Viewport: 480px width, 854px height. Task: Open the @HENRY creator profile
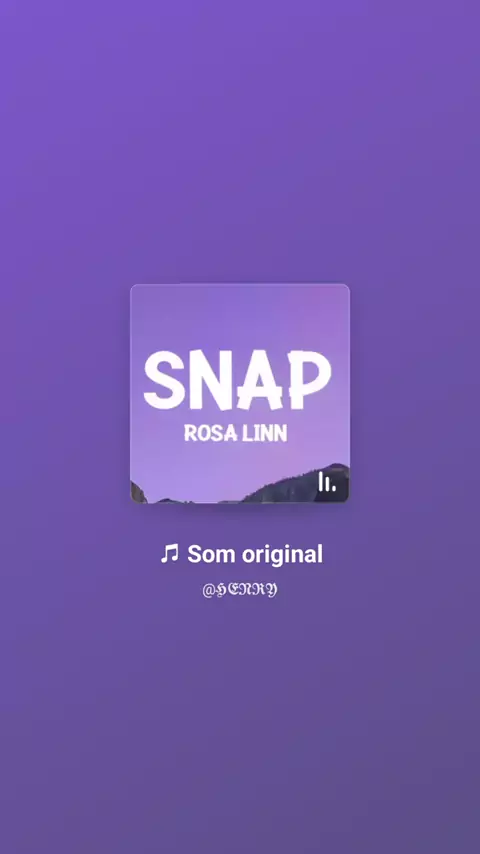240,590
